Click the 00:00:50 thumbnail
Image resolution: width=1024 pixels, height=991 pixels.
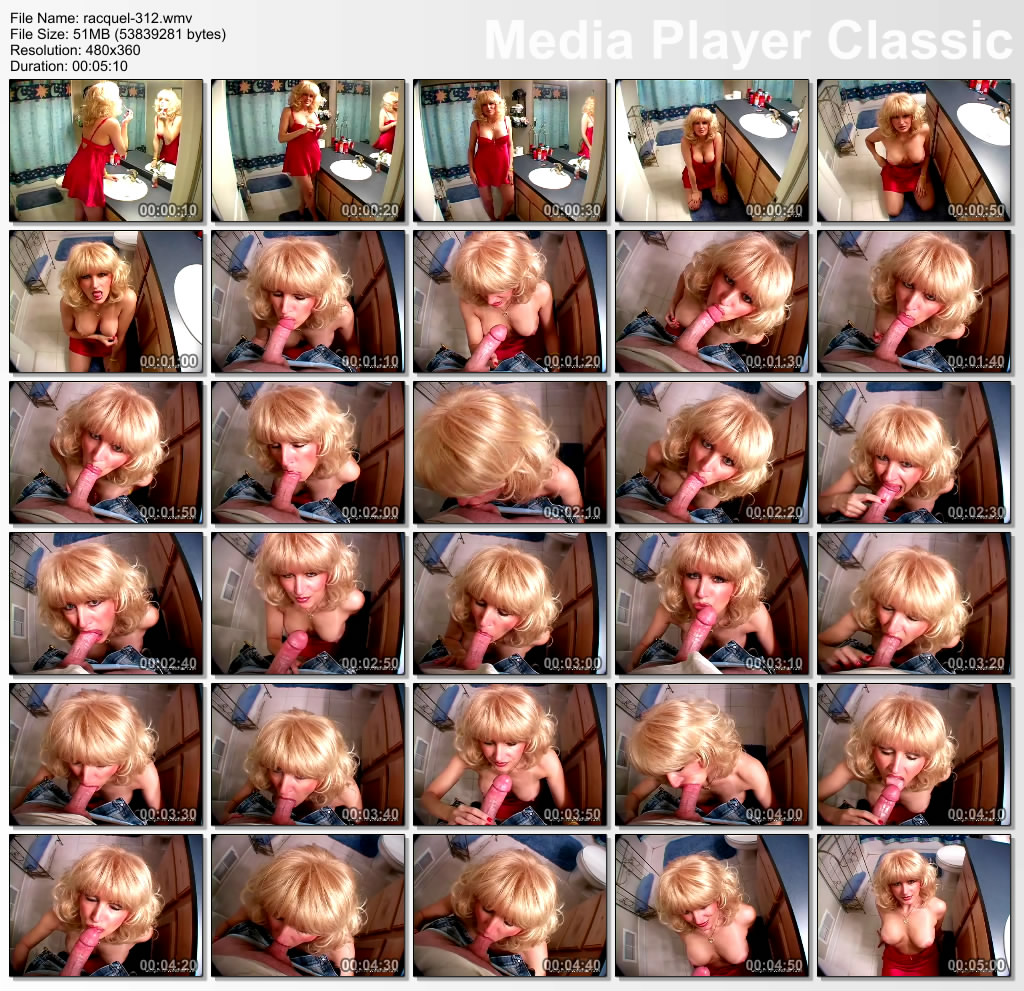(x=914, y=150)
